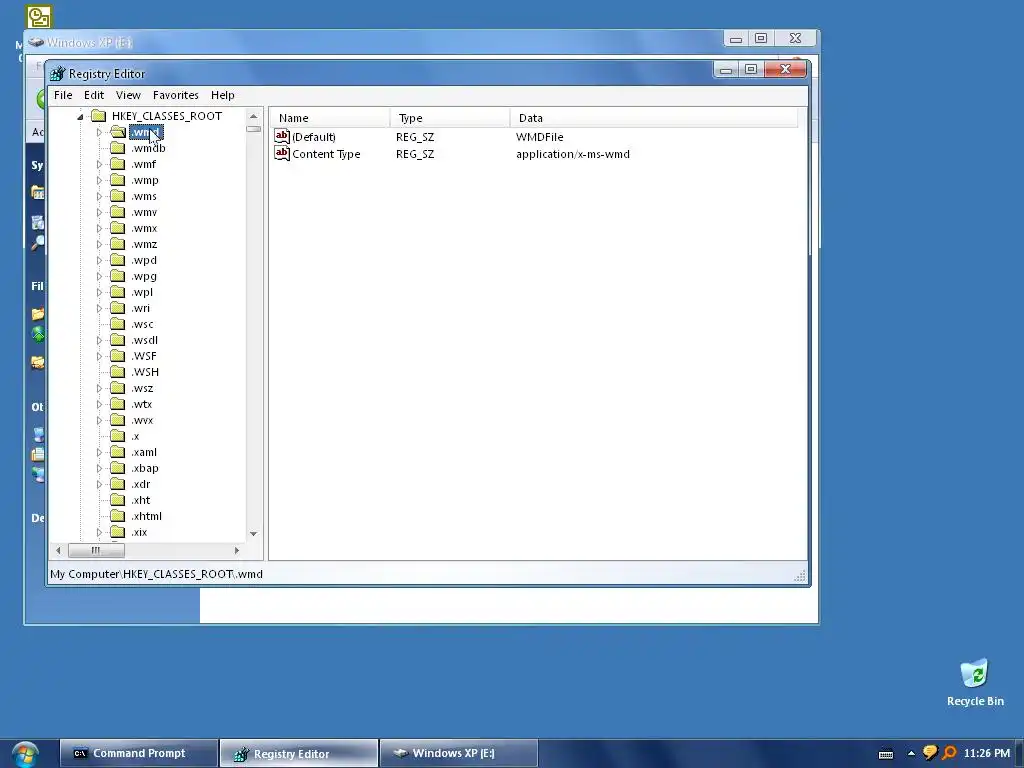Open the Help menu
The height and width of the screenshot is (768, 1024).
point(223,95)
